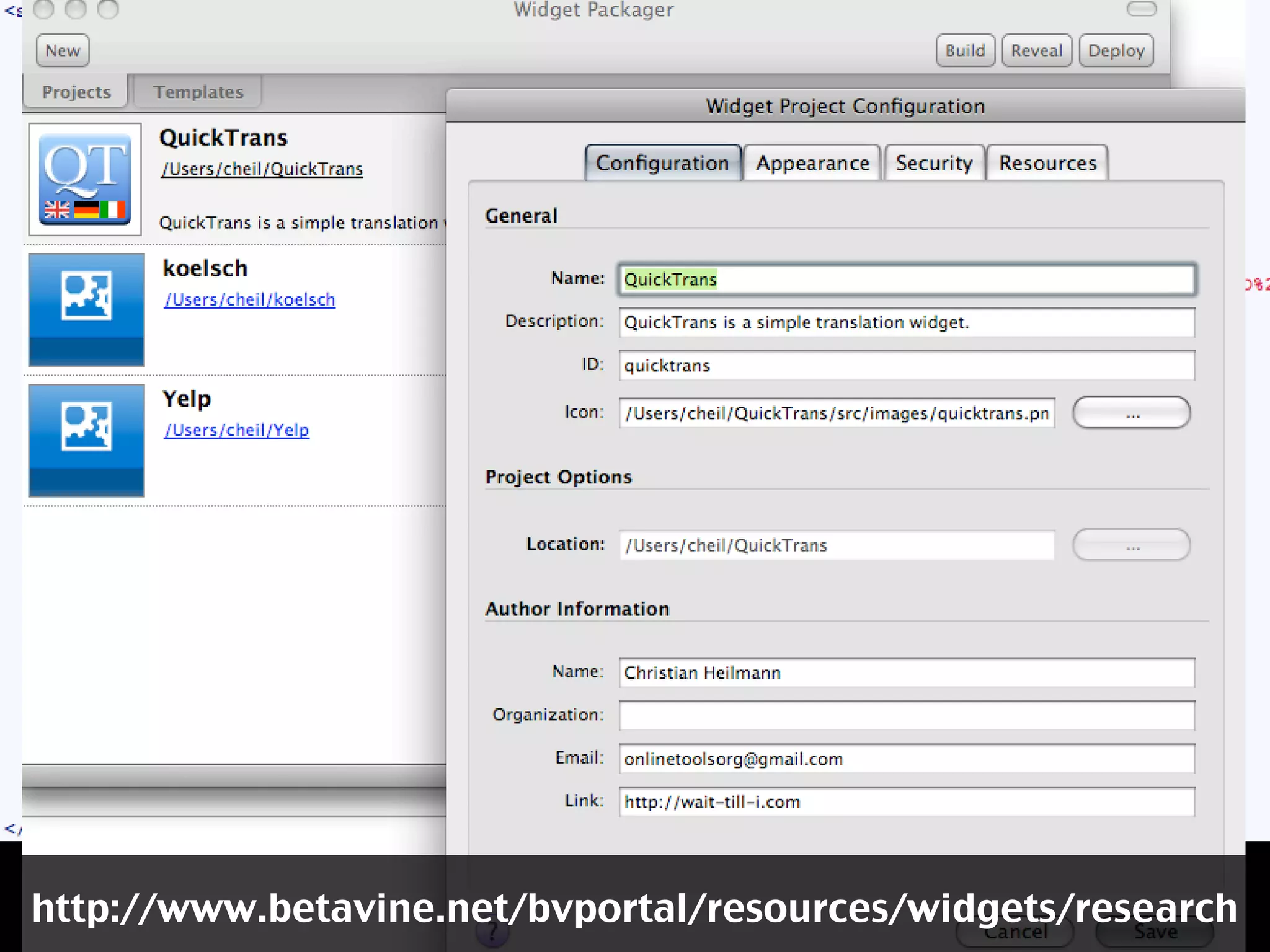Browse for icon file with ellipsis button

point(1132,413)
